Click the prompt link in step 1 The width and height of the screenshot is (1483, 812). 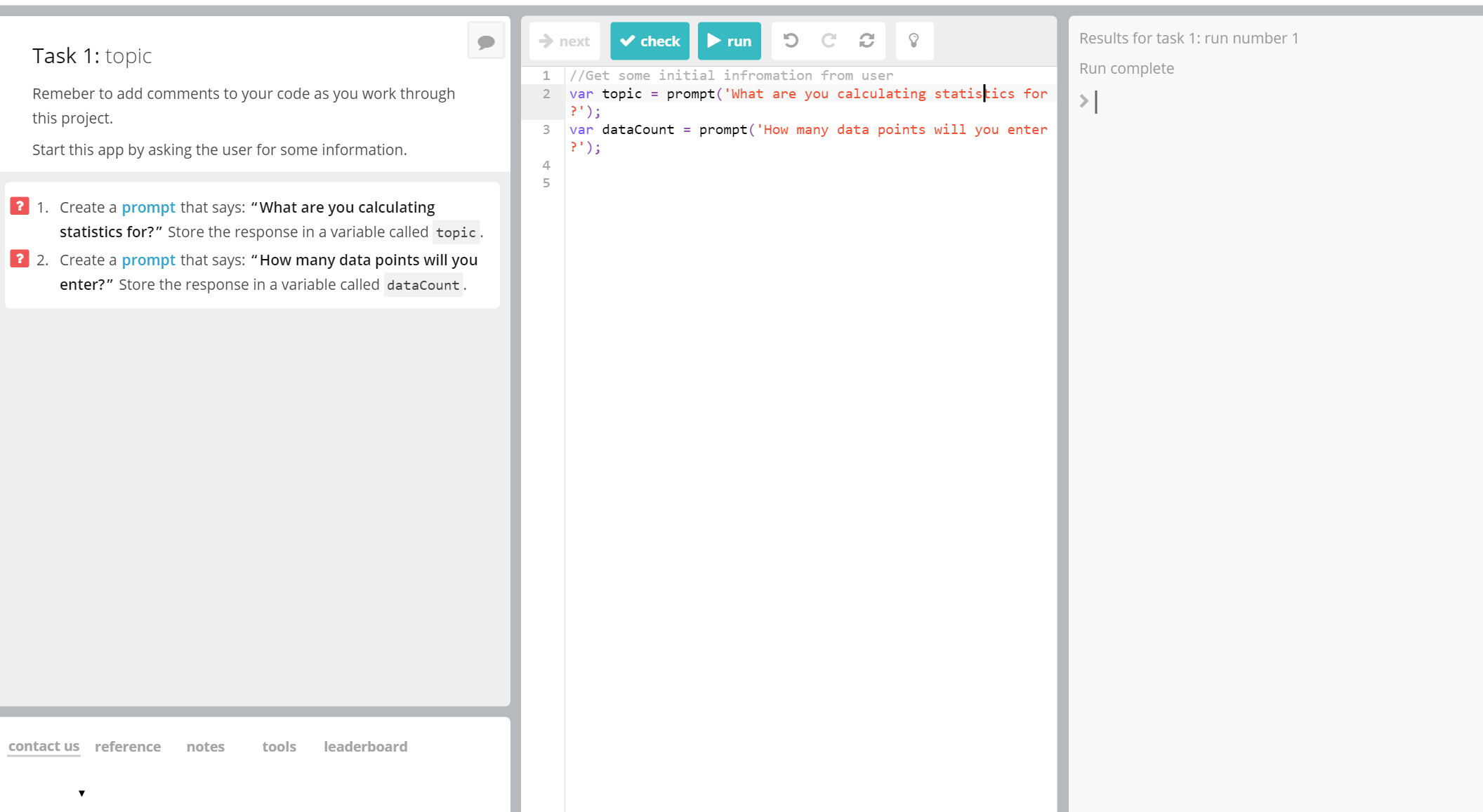point(148,208)
